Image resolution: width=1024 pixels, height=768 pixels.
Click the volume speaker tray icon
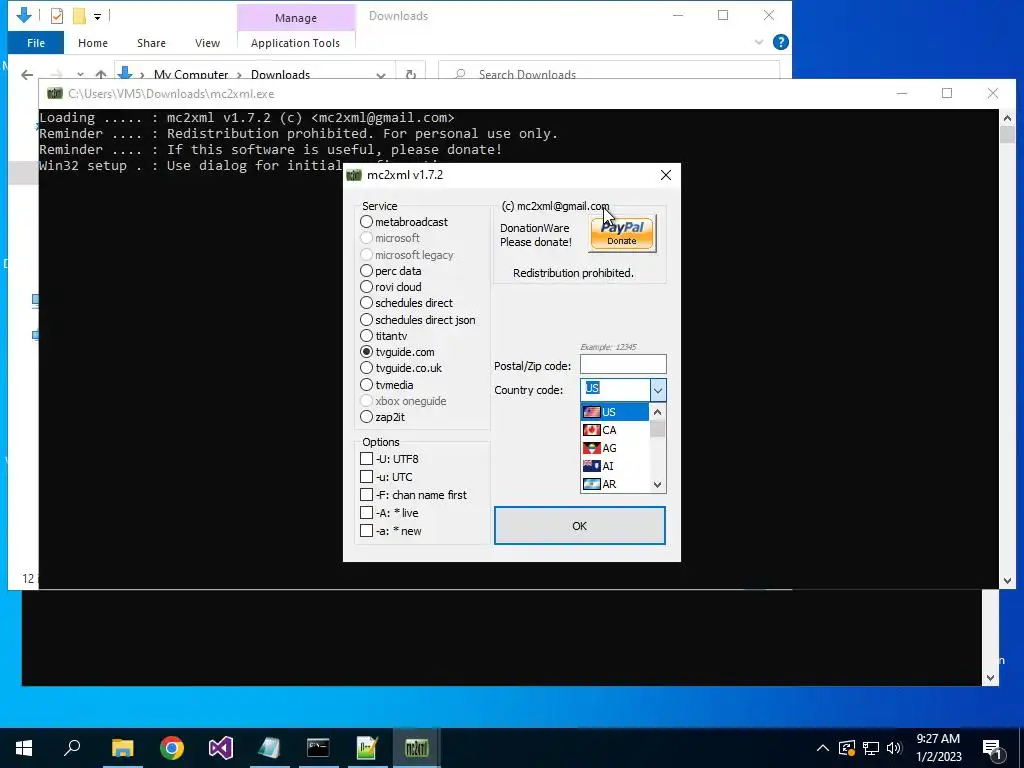tap(895, 748)
